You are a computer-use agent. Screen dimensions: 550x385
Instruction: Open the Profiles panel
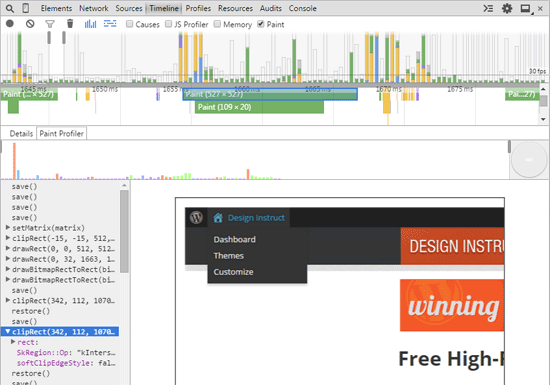click(198, 8)
